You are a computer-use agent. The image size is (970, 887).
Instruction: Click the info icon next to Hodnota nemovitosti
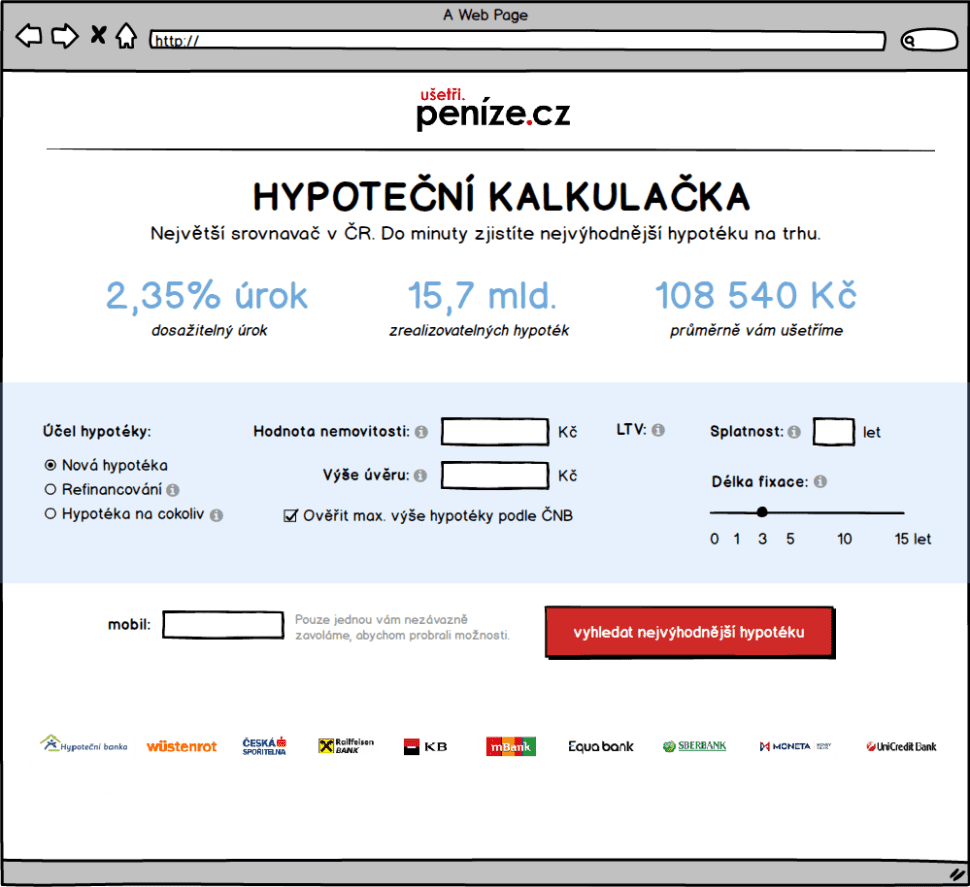(421, 432)
